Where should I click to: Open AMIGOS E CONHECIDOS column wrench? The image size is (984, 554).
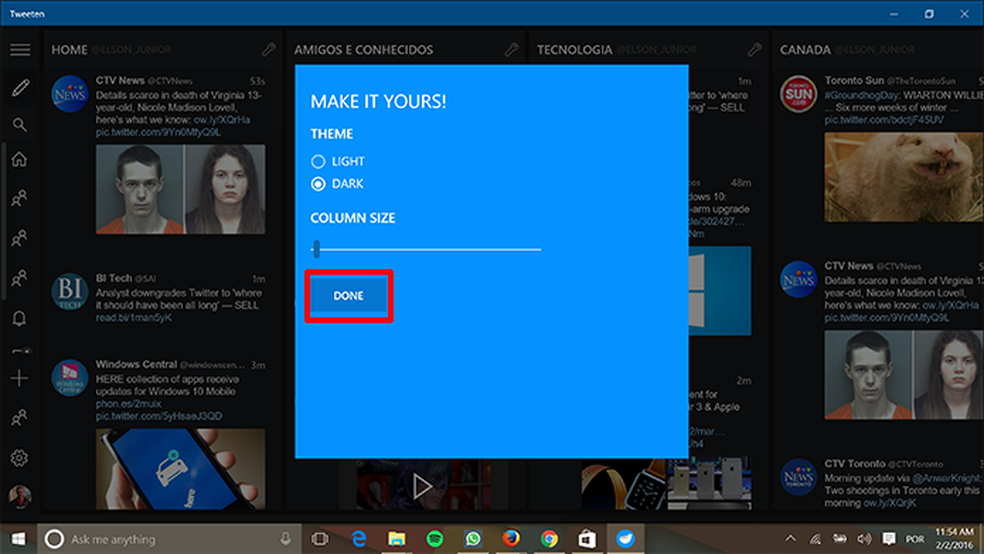point(511,50)
